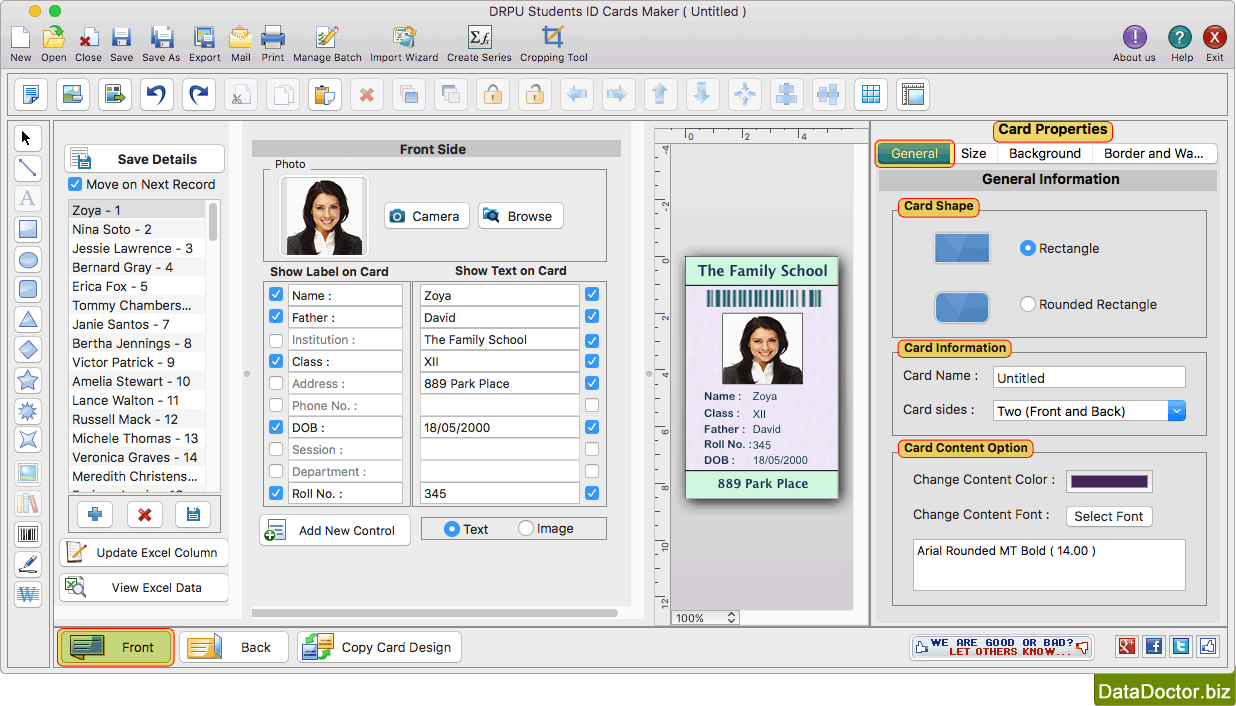Enable the Session label checkbox

[x=276, y=449]
